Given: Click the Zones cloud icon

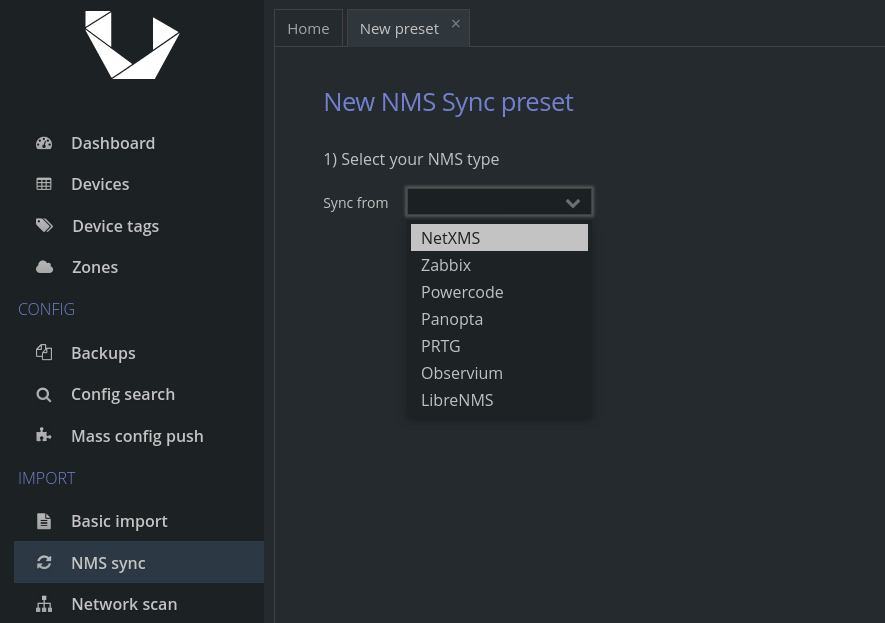Looking at the screenshot, I should [45, 267].
